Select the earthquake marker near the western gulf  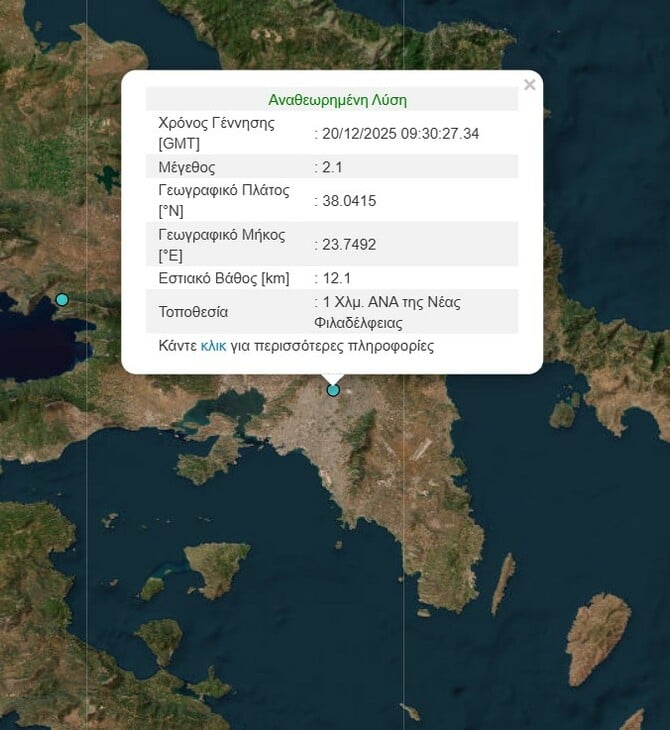(62, 300)
